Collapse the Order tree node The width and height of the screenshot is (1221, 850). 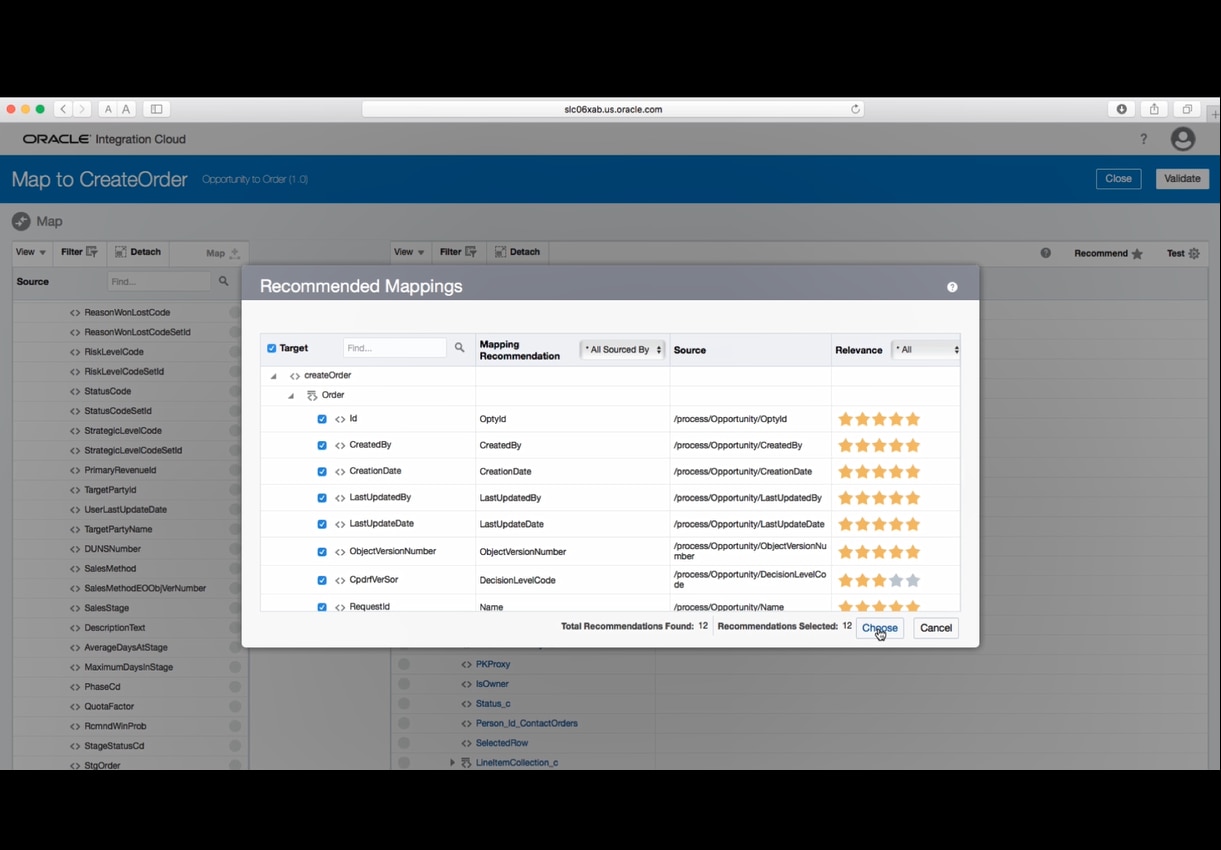(x=291, y=396)
